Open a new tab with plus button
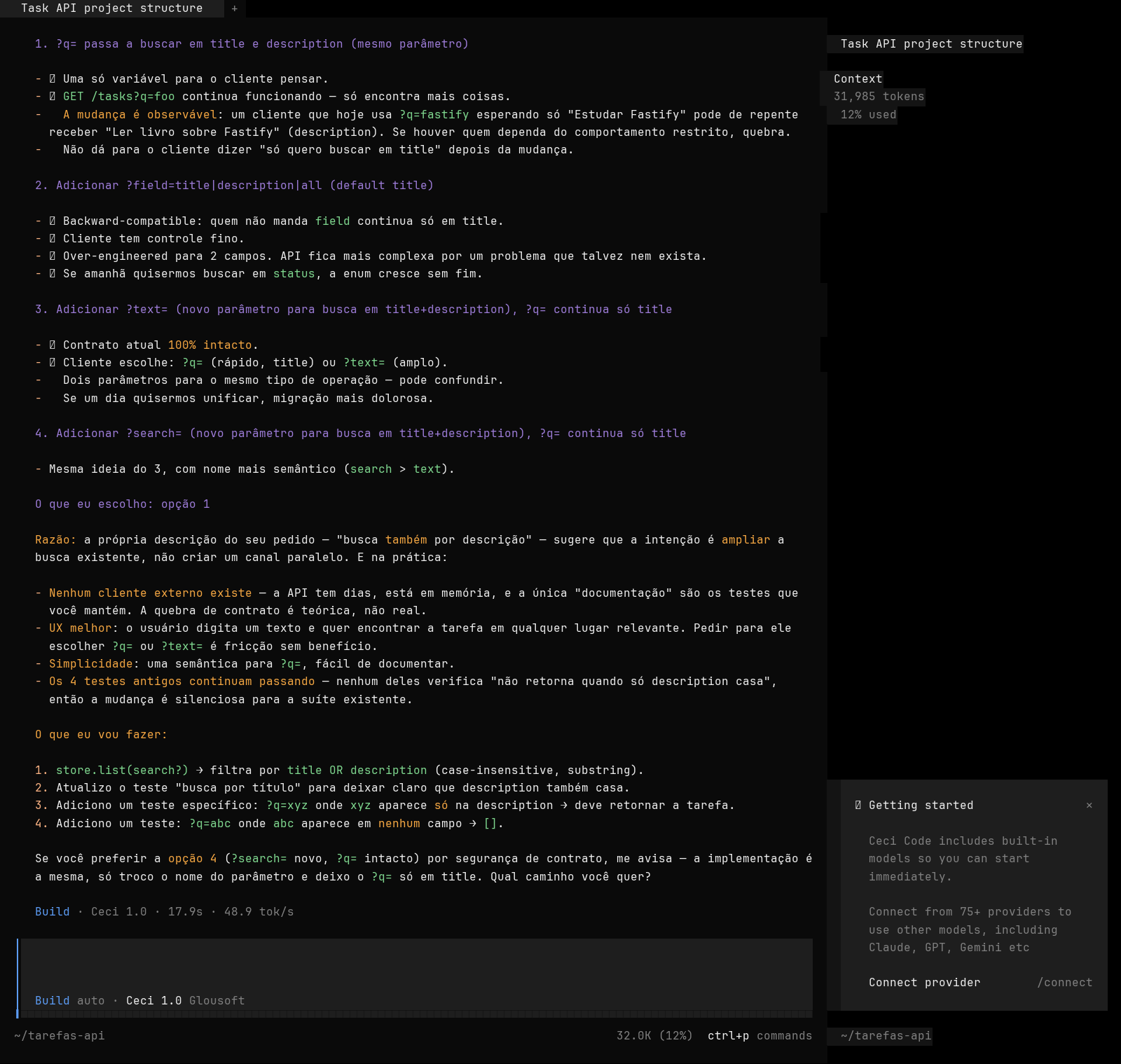This screenshot has height=1064, width=1121. point(235,8)
